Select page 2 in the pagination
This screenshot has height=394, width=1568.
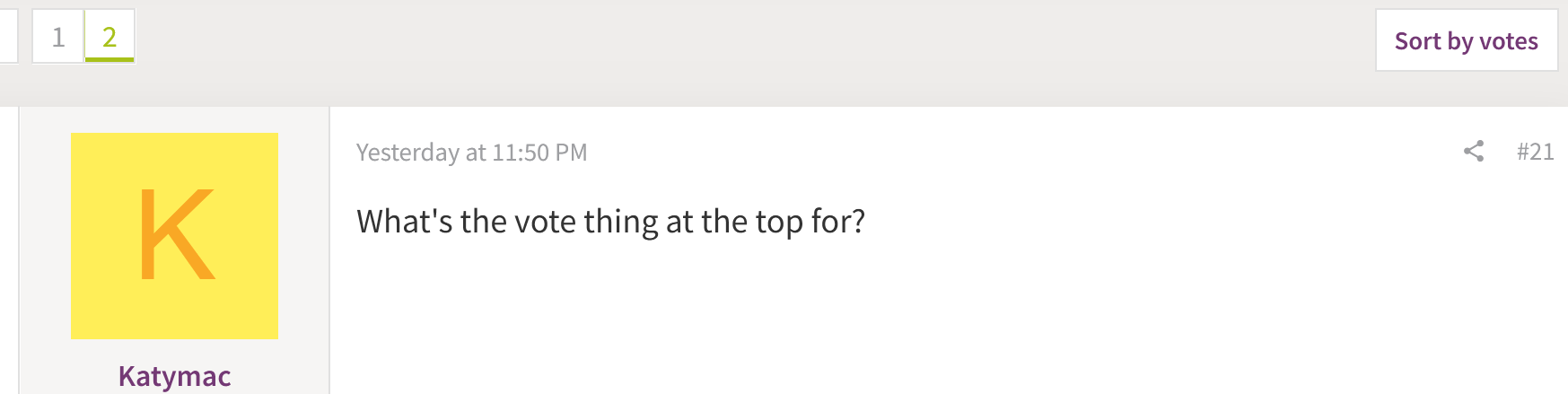click(109, 37)
